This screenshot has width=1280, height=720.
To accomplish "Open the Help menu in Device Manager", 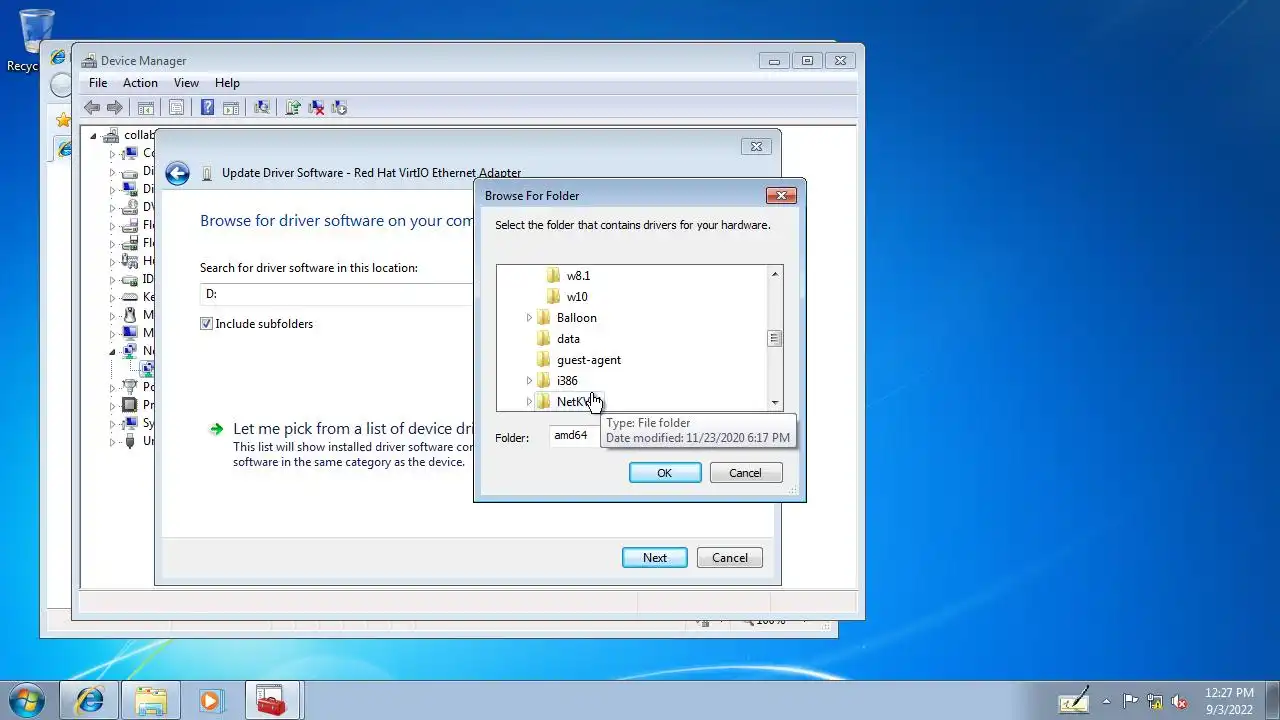I will pos(227,83).
